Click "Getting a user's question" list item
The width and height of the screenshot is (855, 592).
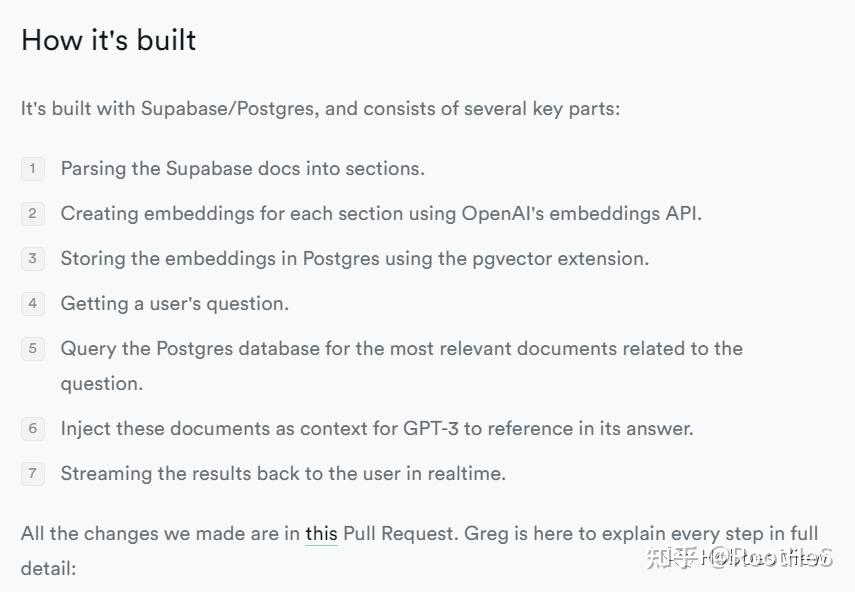(174, 304)
